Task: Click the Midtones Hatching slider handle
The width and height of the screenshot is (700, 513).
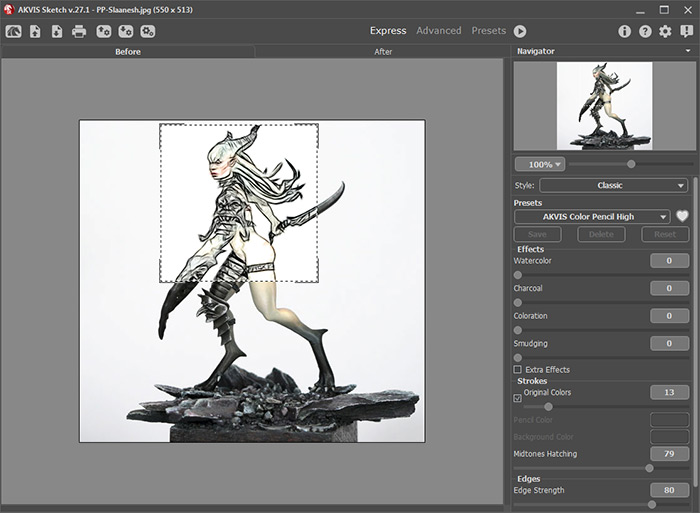Action: (649, 468)
